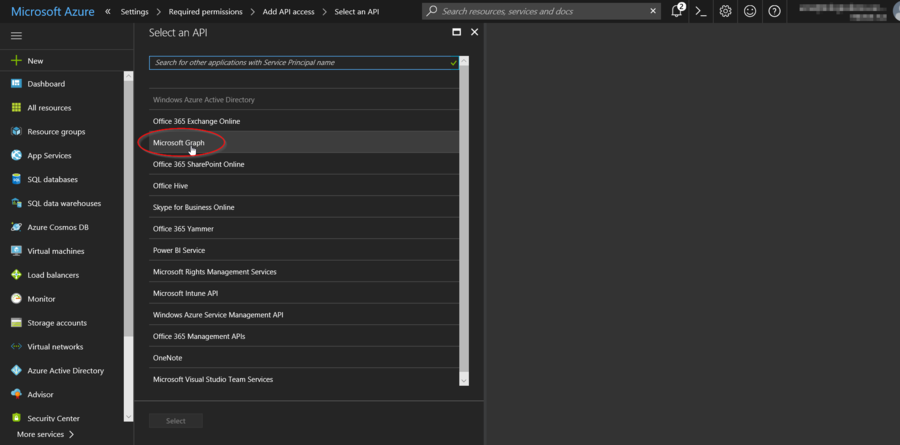Click the Select button

tap(176, 421)
